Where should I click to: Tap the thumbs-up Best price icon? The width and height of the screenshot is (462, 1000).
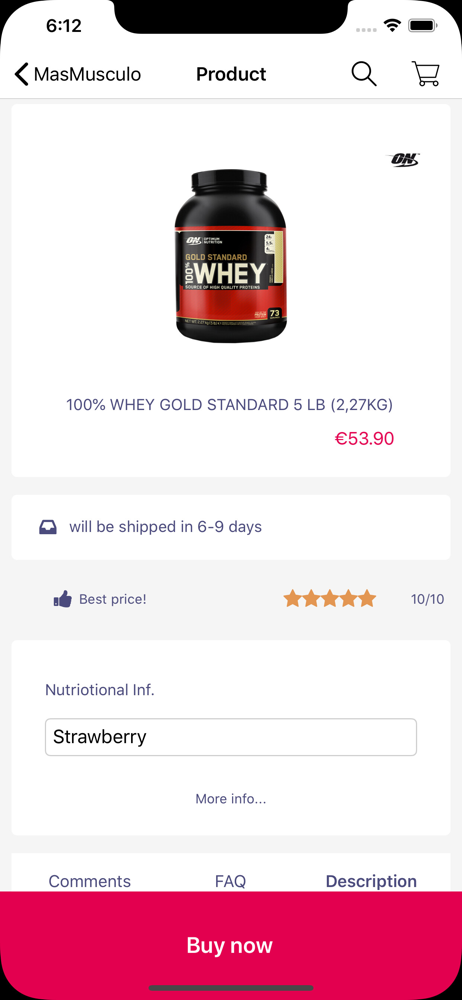coord(63,599)
